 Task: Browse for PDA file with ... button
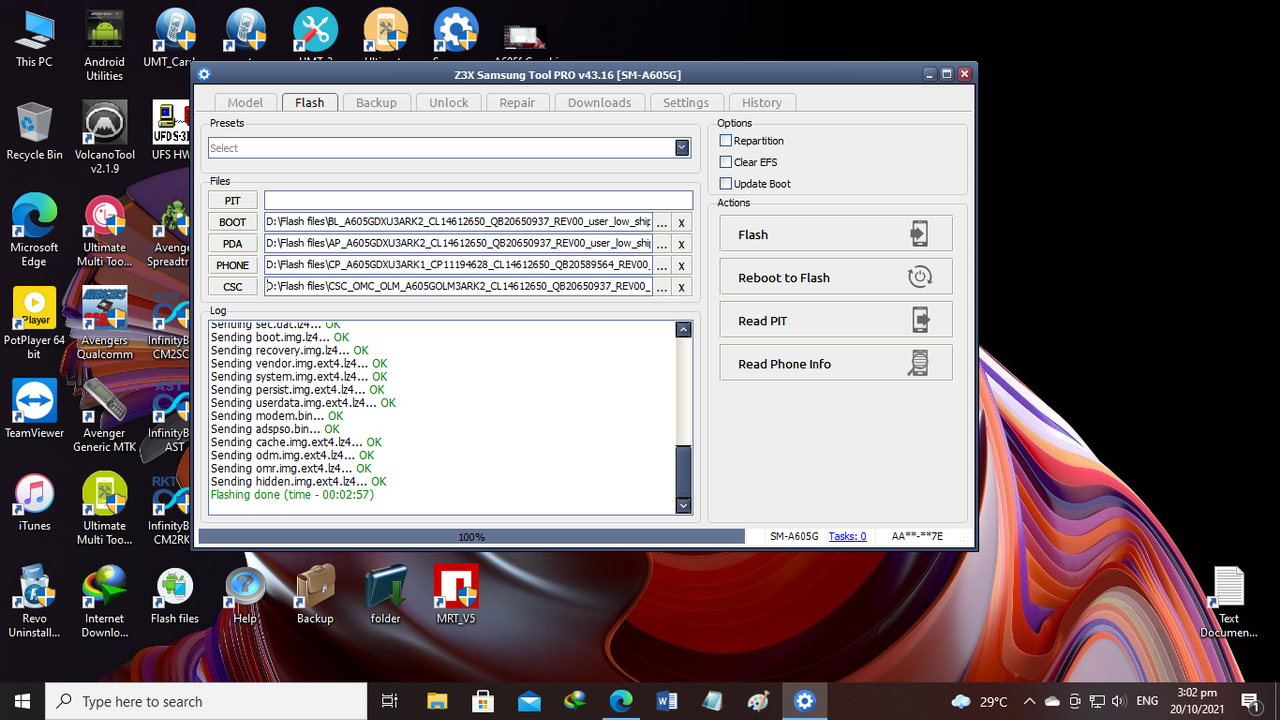click(662, 244)
